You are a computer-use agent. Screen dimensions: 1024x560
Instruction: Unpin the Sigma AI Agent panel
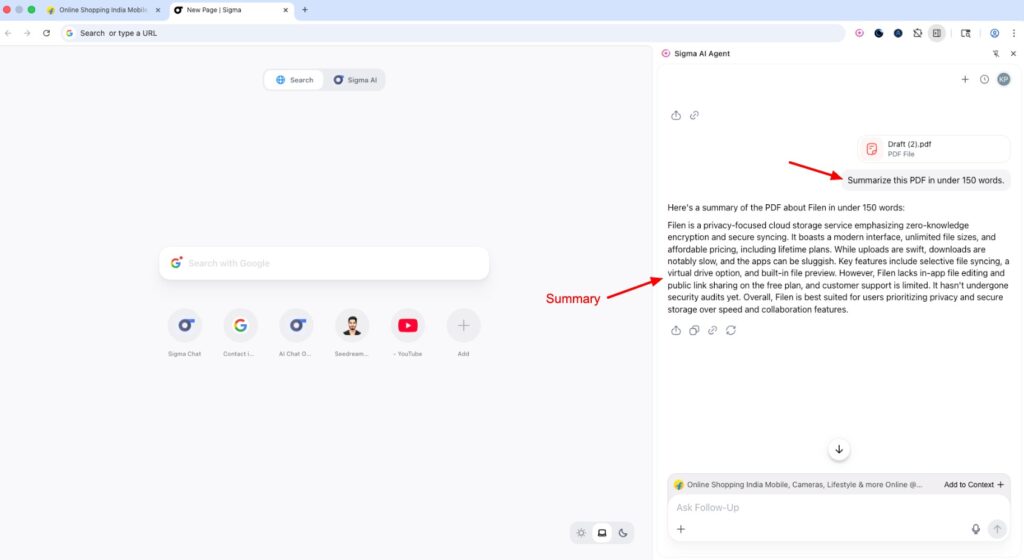tap(995, 53)
